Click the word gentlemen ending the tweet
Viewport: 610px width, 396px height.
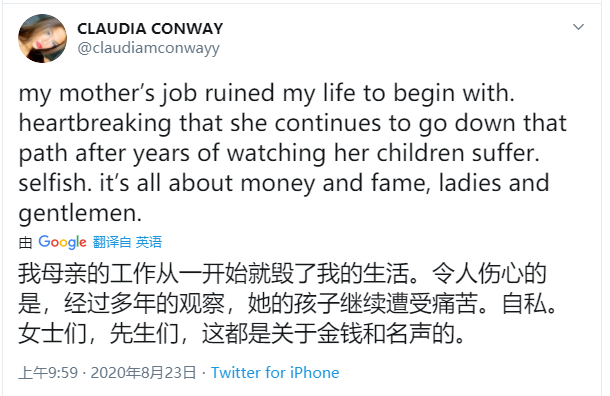(x=80, y=214)
